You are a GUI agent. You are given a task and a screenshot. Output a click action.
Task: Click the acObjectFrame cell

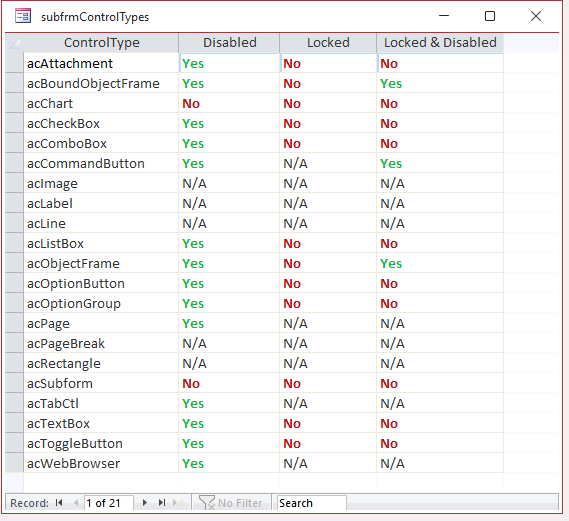(101, 263)
